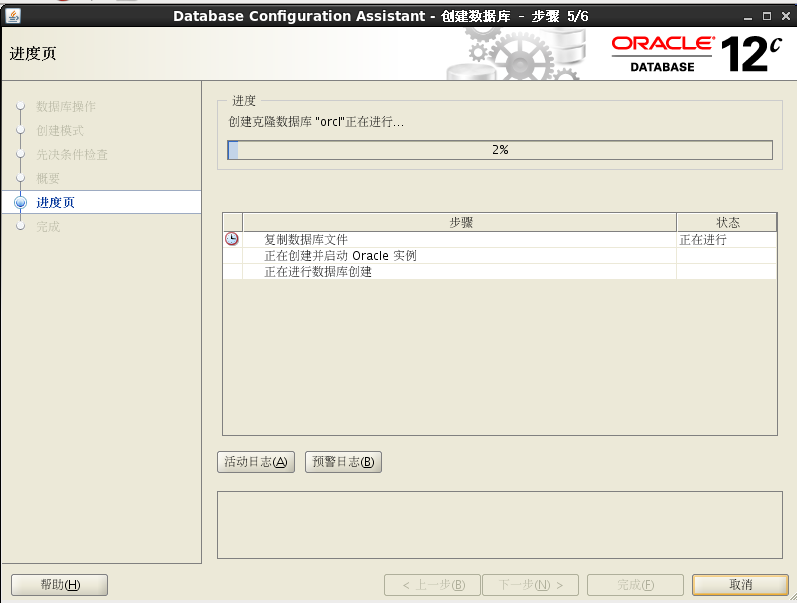Select the active 进度页 step
The width and height of the screenshot is (797, 603).
point(102,202)
